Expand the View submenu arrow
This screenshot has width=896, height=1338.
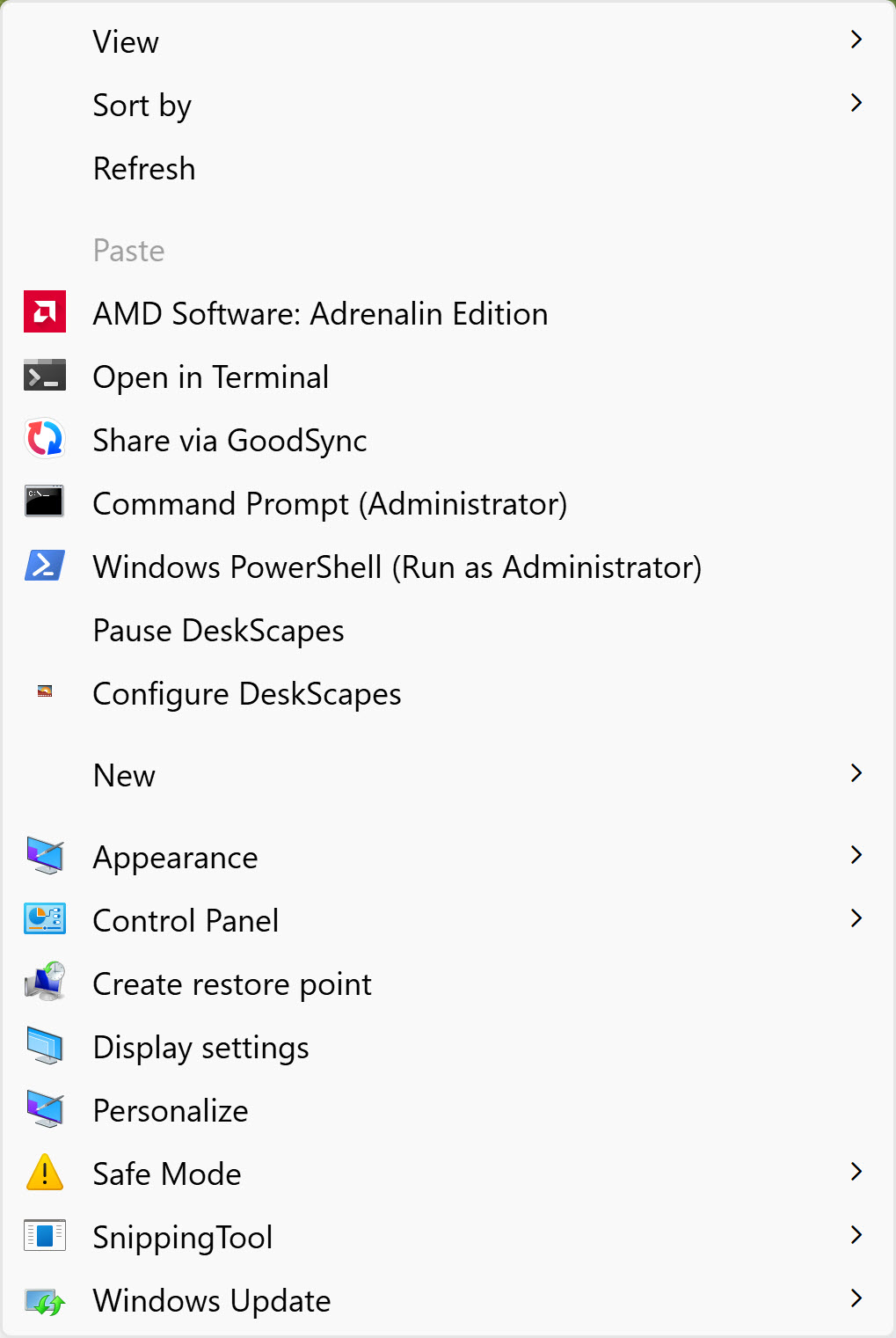point(856,40)
